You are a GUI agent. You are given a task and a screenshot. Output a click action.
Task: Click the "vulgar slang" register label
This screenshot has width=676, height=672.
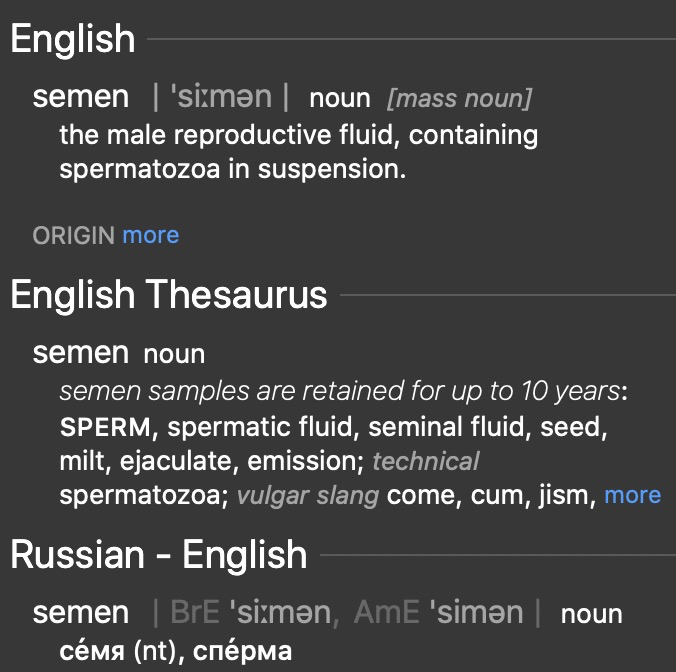(308, 495)
